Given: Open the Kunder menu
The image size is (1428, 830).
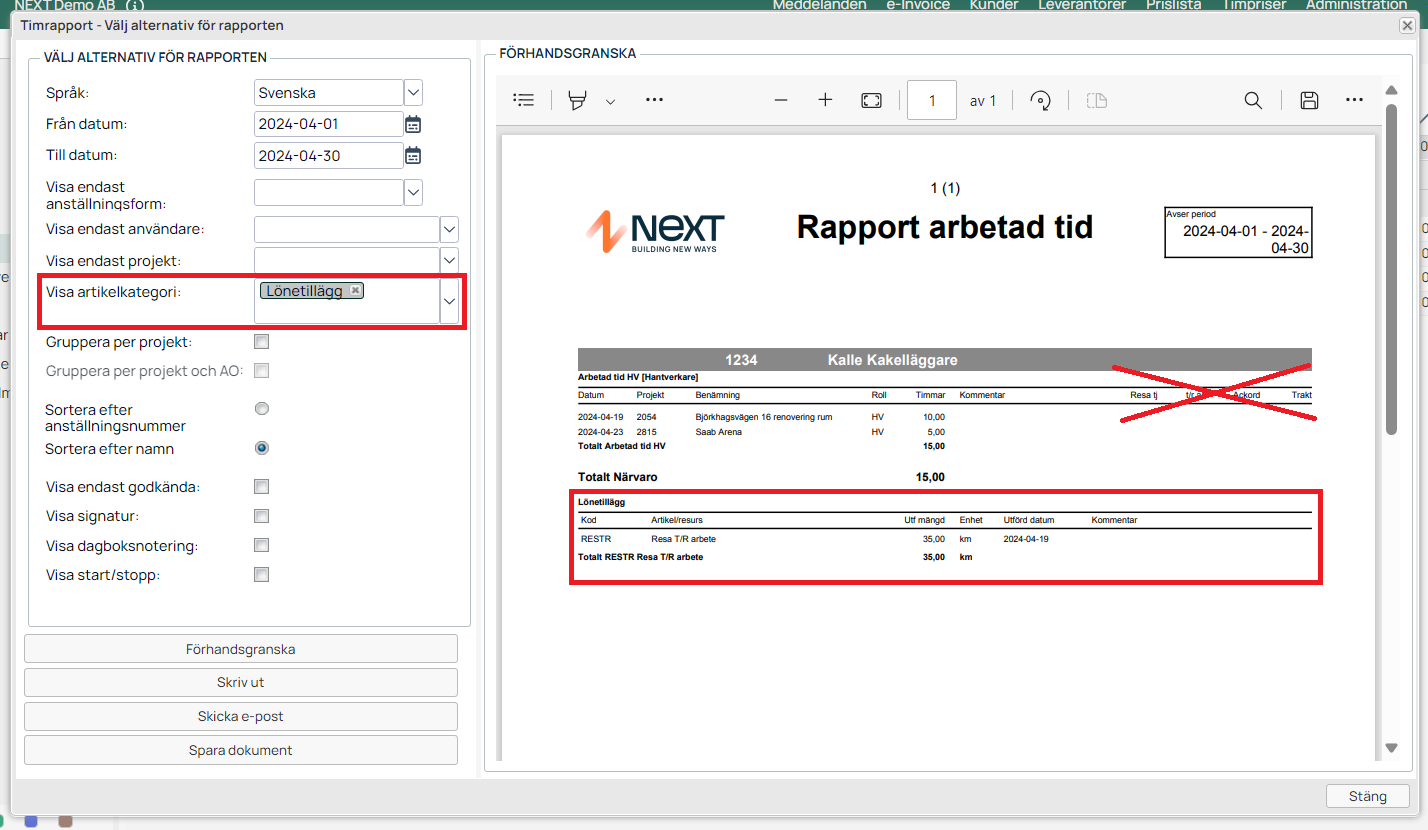Looking at the screenshot, I should pyautogui.click(x=993, y=5).
